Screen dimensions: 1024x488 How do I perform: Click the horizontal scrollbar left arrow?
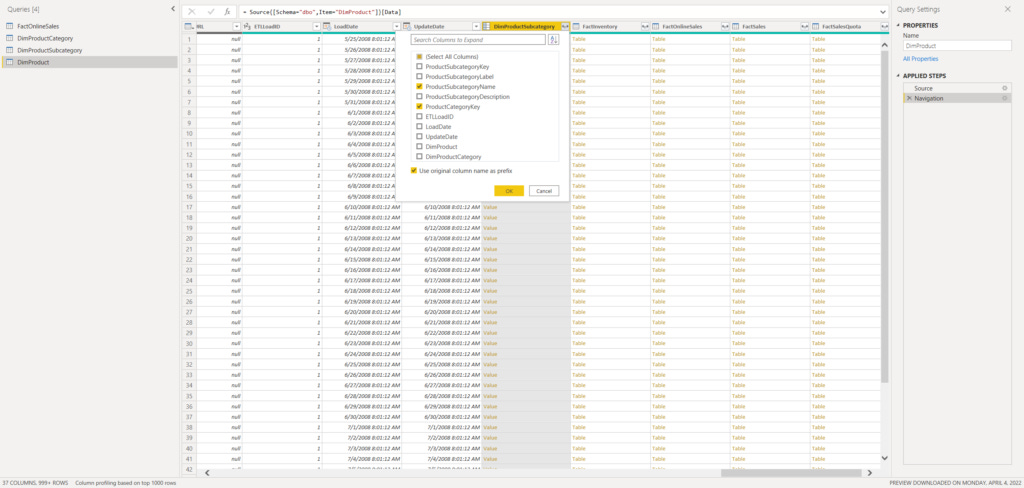207,473
